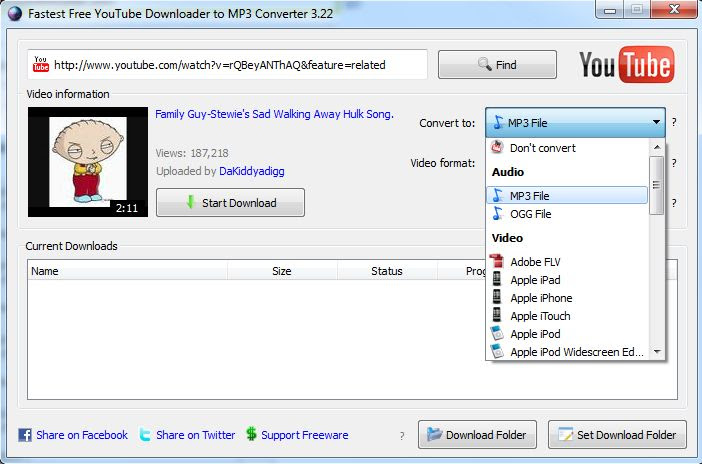
Task: Click the Twitter bird icon
Action: point(145,435)
